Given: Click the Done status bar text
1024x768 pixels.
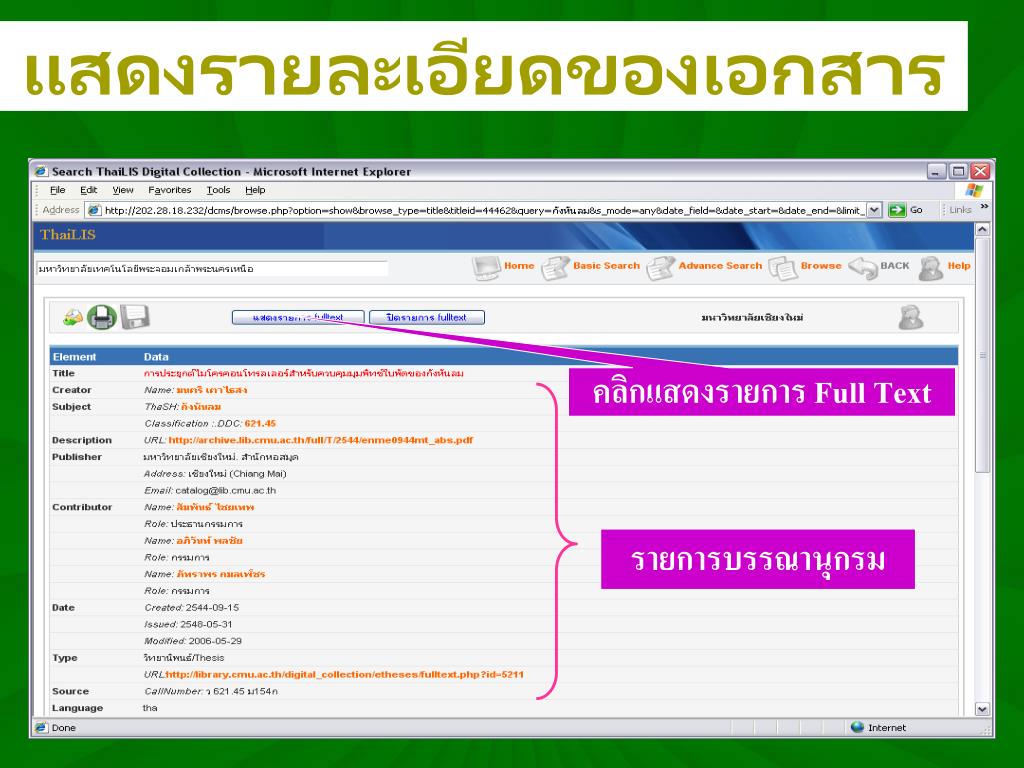Looking at the screenshot, I should 64,728.
